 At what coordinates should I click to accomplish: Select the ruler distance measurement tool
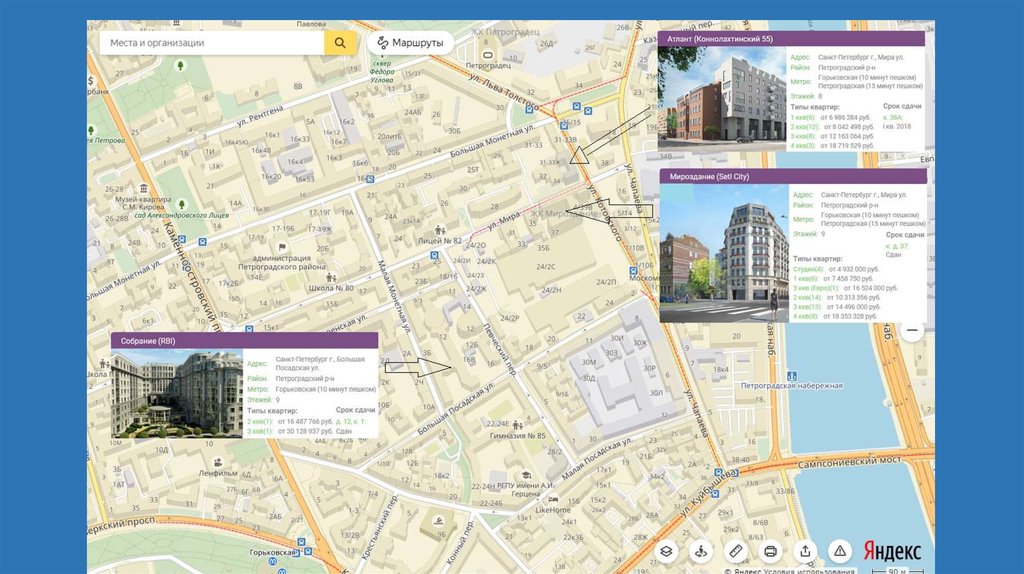736,551
